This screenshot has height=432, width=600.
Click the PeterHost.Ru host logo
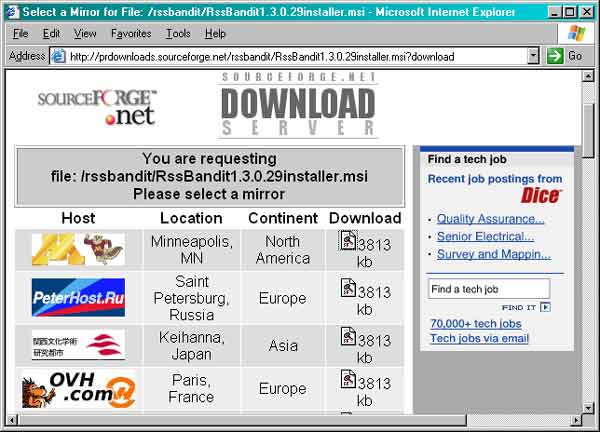78,296
